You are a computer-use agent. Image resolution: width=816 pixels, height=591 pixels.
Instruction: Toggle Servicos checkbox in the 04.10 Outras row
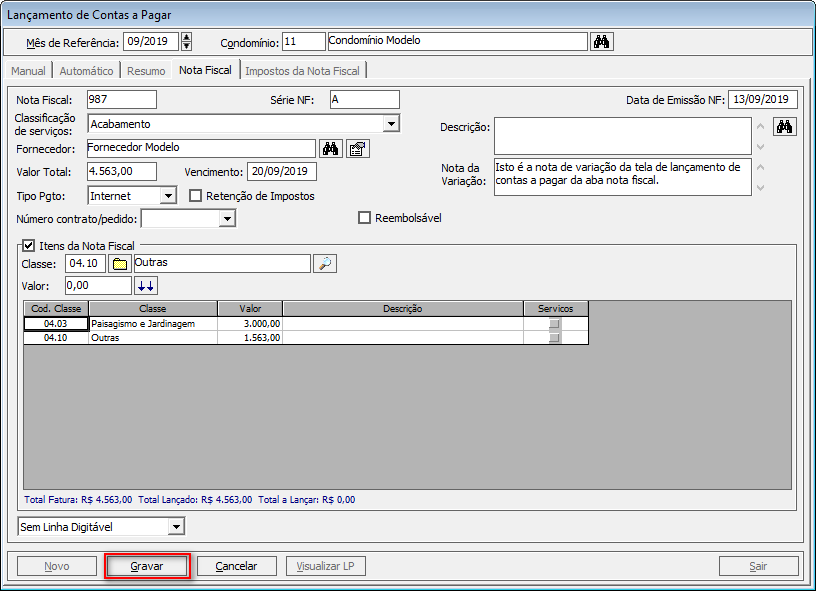(x=555, y=338)
